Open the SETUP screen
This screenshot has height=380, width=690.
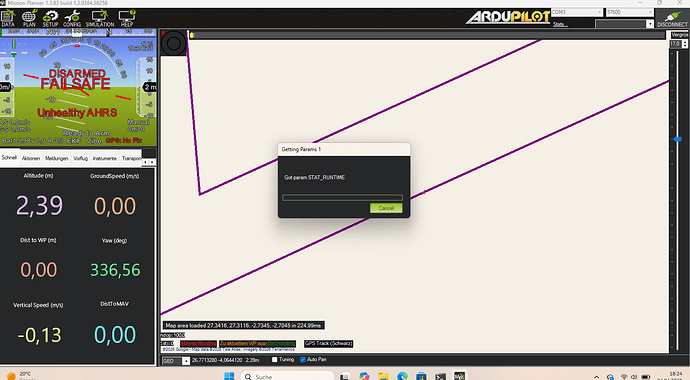50,18
